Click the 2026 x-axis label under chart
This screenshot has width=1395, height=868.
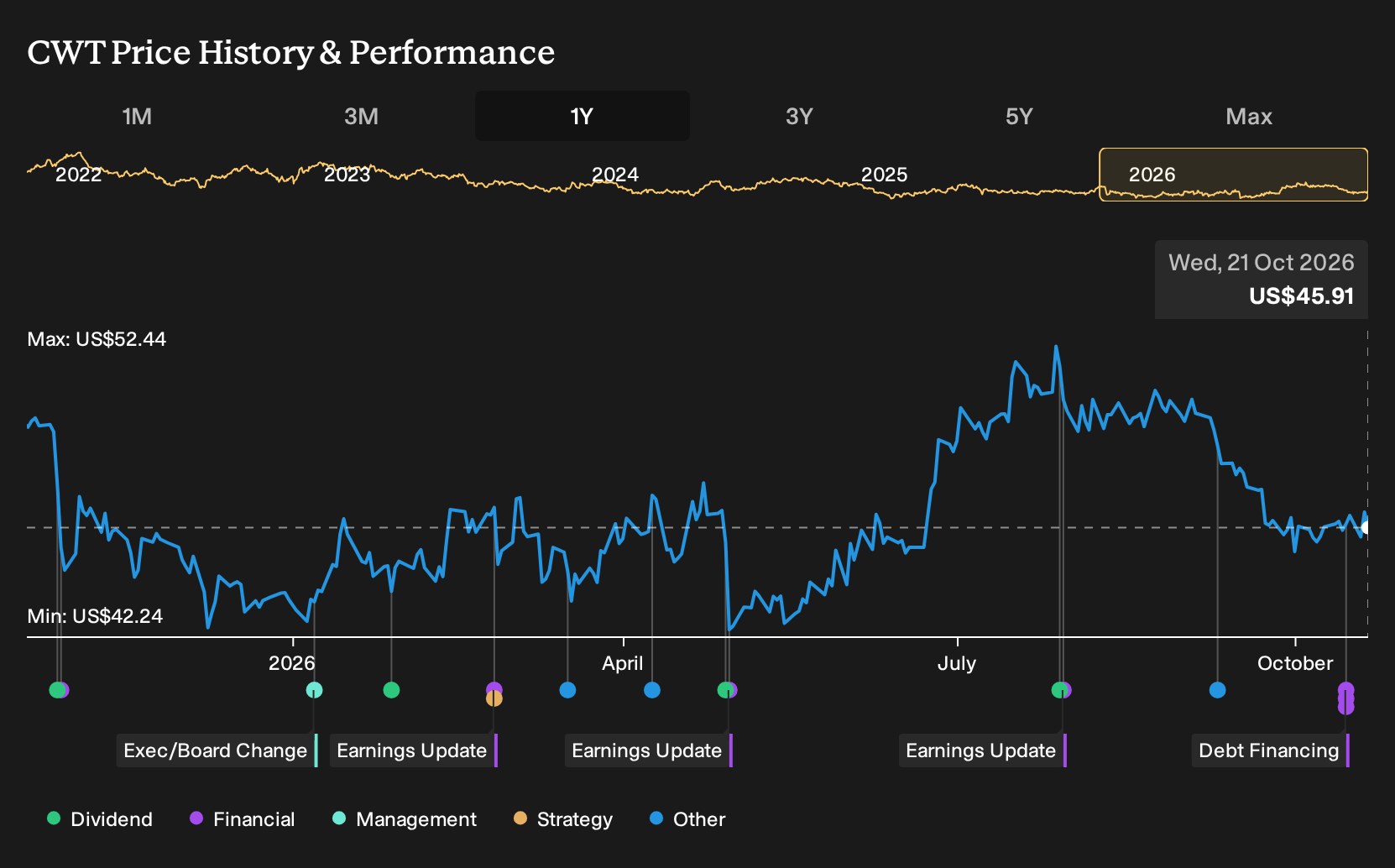point(292,663)
